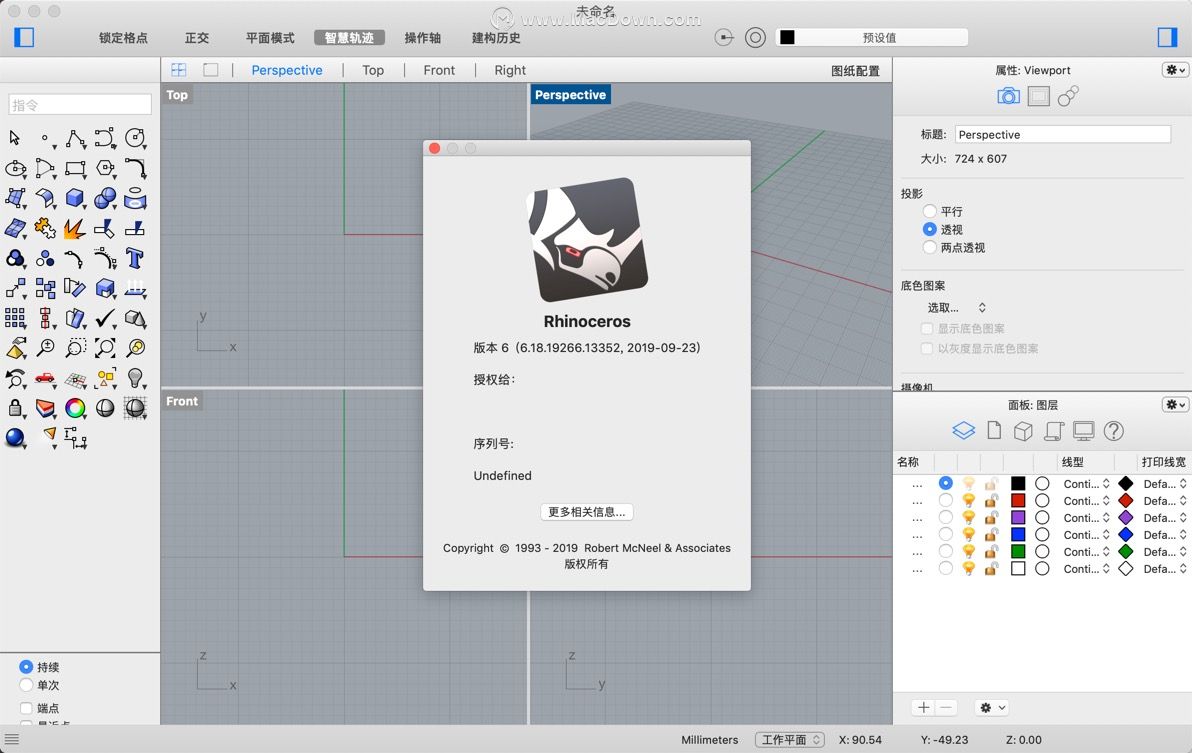Open the rectangular array tool

point(14,318)
